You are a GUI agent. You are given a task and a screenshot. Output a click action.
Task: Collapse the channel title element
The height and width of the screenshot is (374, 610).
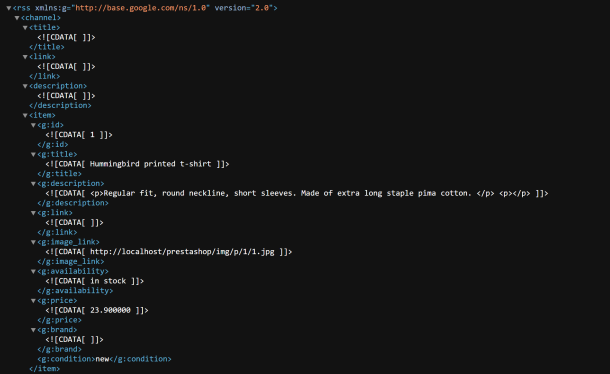pyautogui.click(x=25, y=28)
